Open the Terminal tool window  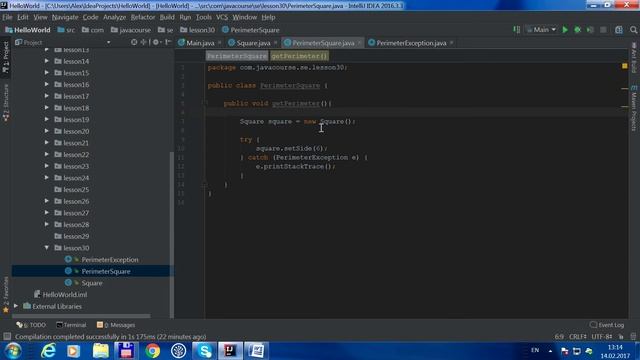tap(71, 325)
